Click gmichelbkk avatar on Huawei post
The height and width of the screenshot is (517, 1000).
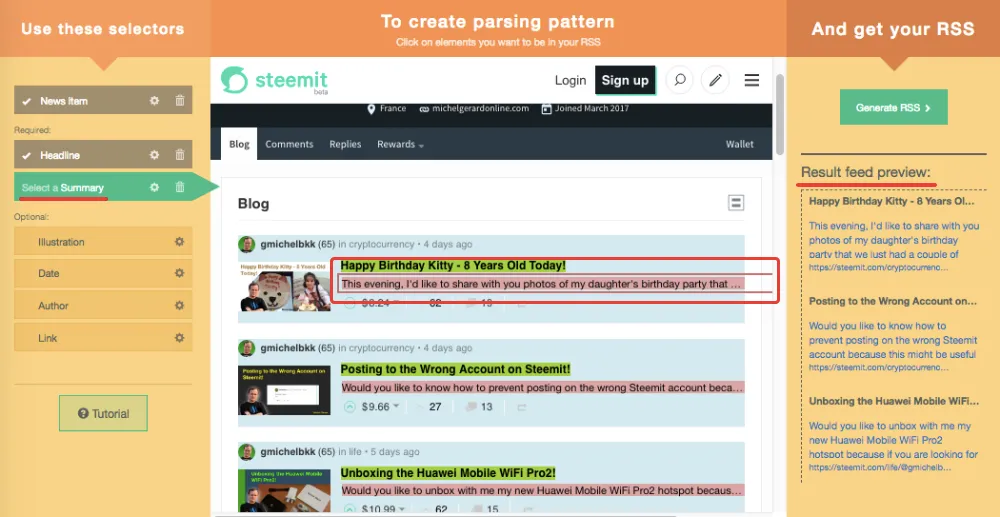pos(247,452)
